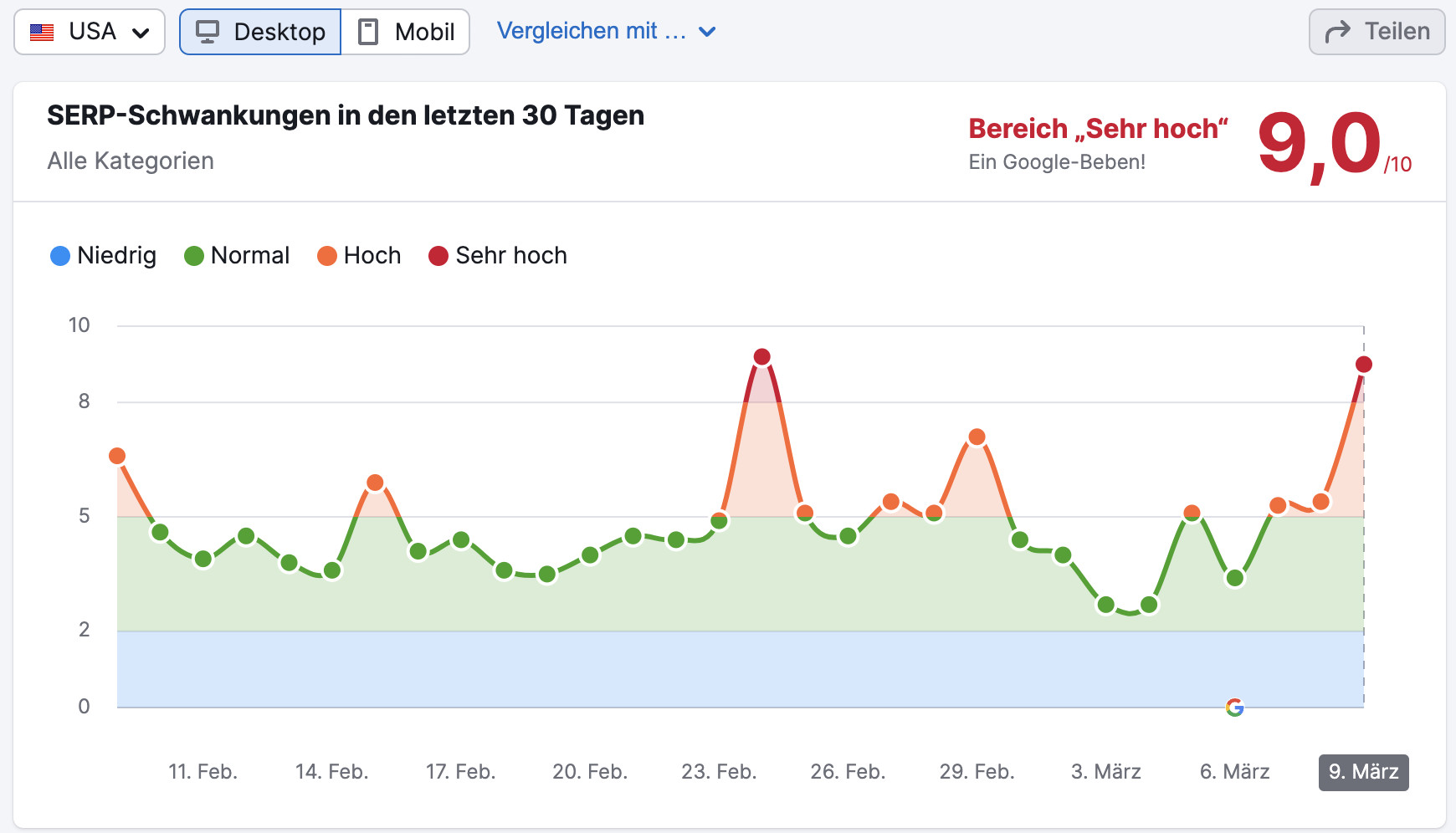
Task: Select the highlighted 9. März date marker
Action: (x=1363, y=773)
